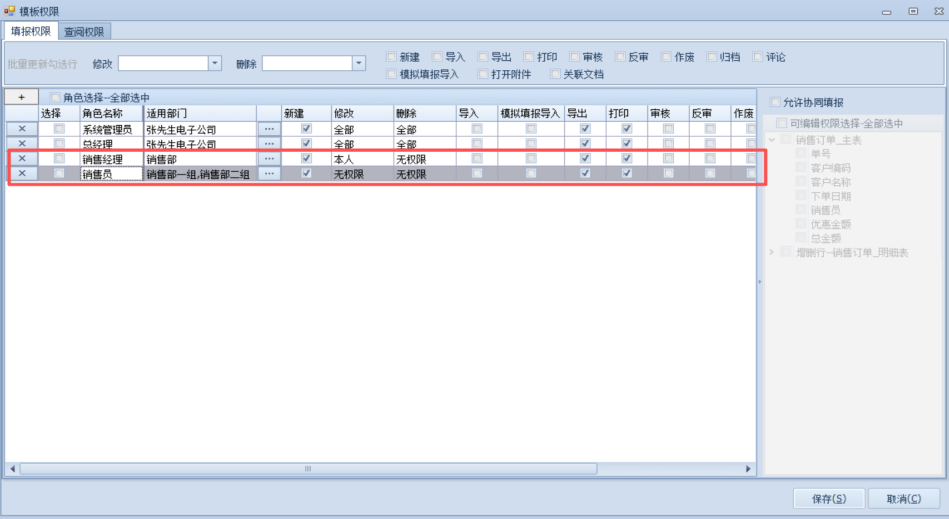
Task: Click the plus button to add role row
Action: [x=21, y=98]
